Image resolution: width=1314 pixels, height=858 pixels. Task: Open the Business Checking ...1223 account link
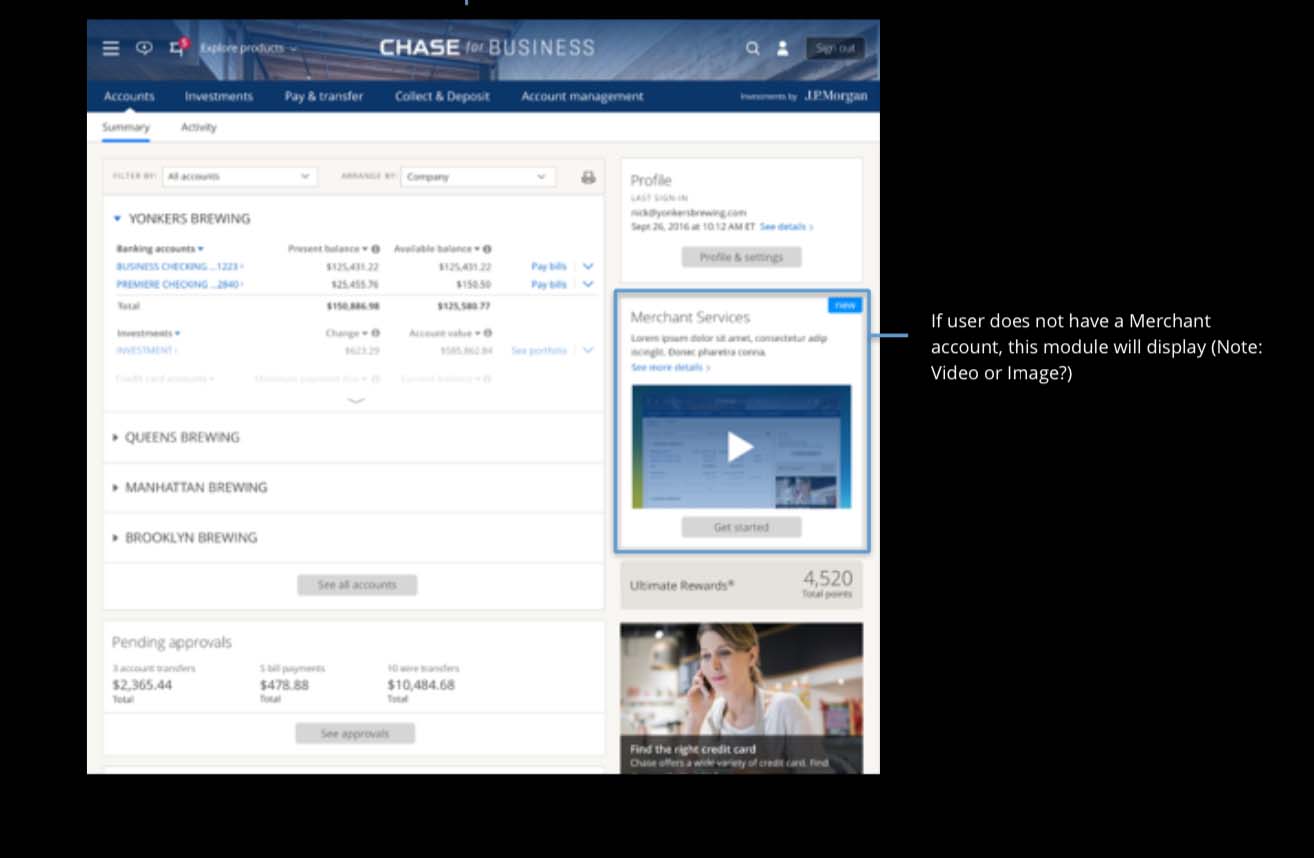pos(180,267)
